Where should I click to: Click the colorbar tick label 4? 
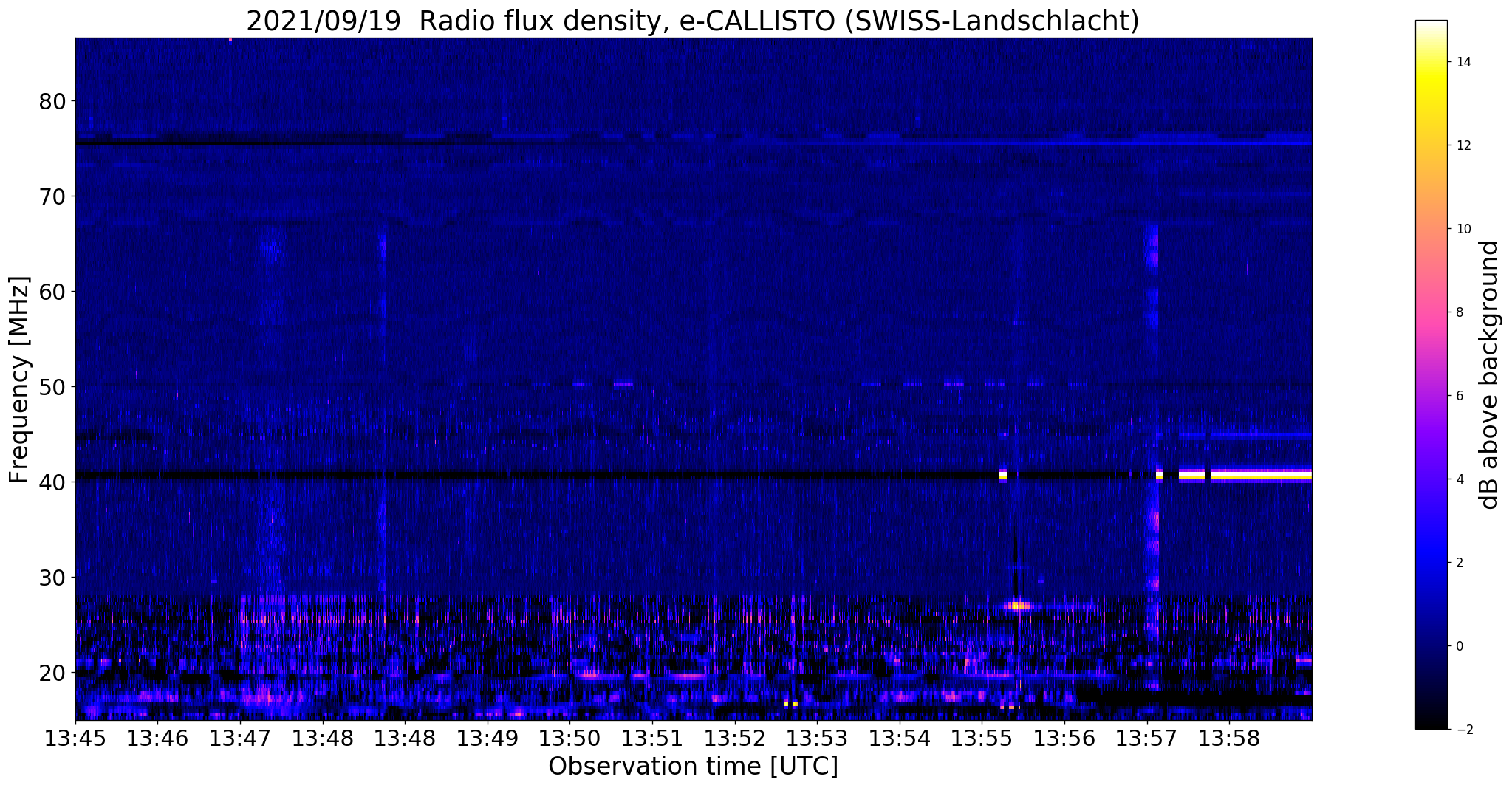1458,479
